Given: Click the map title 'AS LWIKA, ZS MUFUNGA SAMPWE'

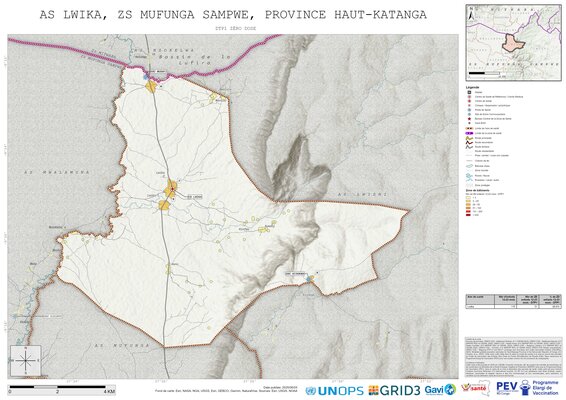Looking at the screenshot, I should click(233, 15).
